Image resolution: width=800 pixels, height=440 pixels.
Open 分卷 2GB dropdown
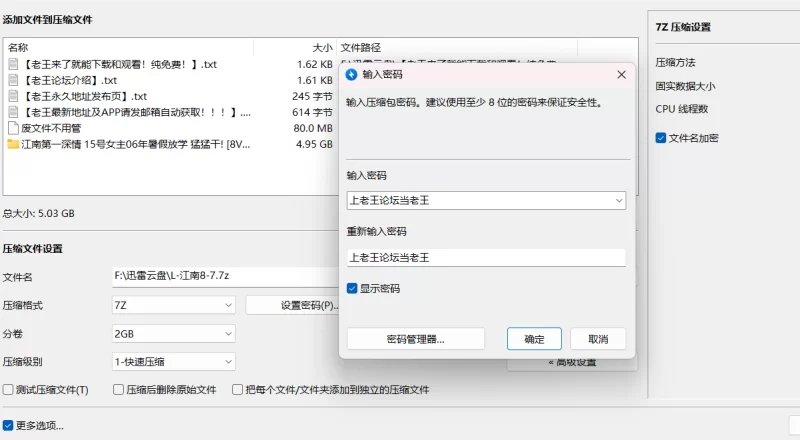coord(173,334)
